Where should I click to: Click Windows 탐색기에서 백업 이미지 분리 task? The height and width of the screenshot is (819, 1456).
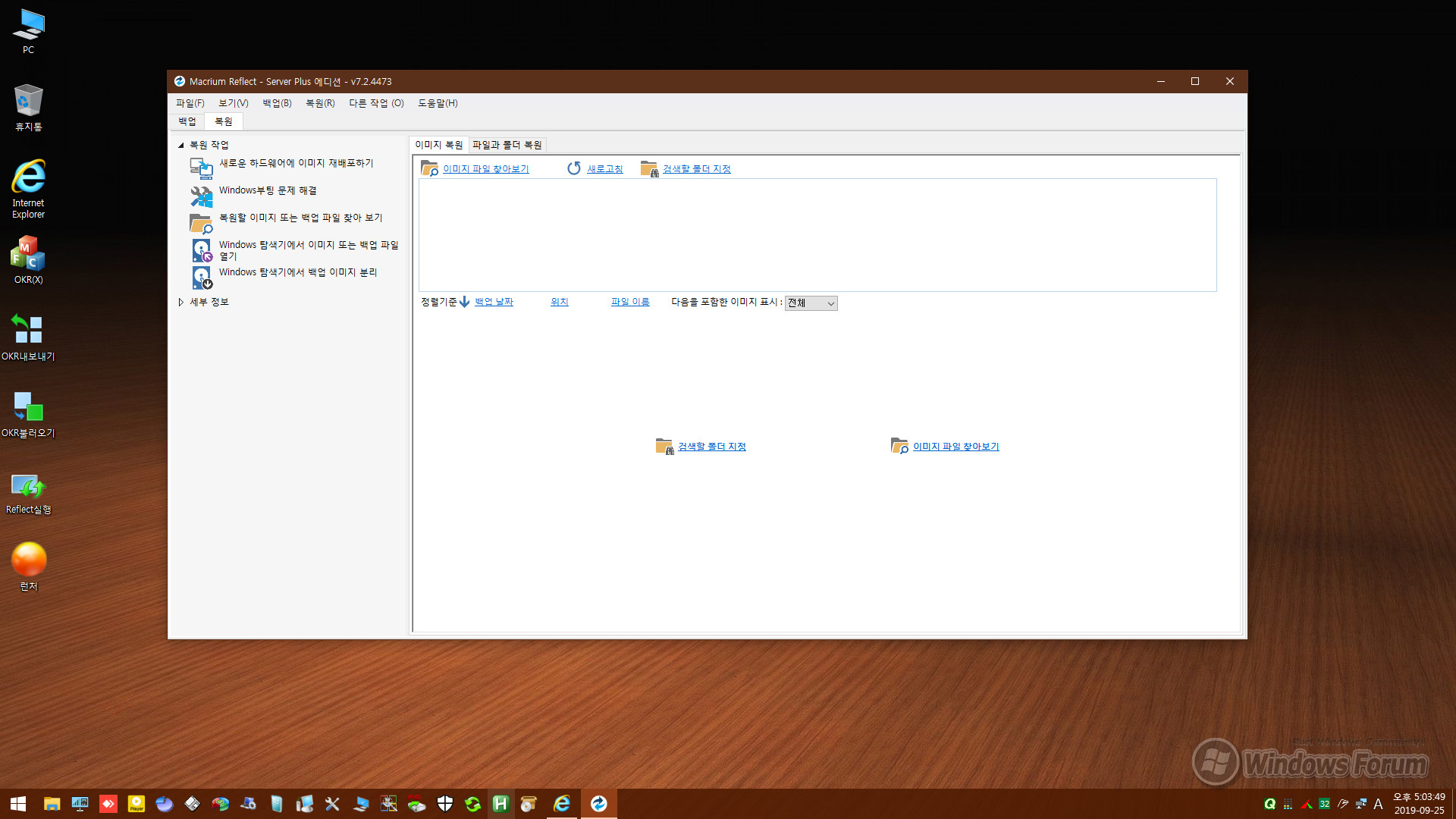(297, 272)
